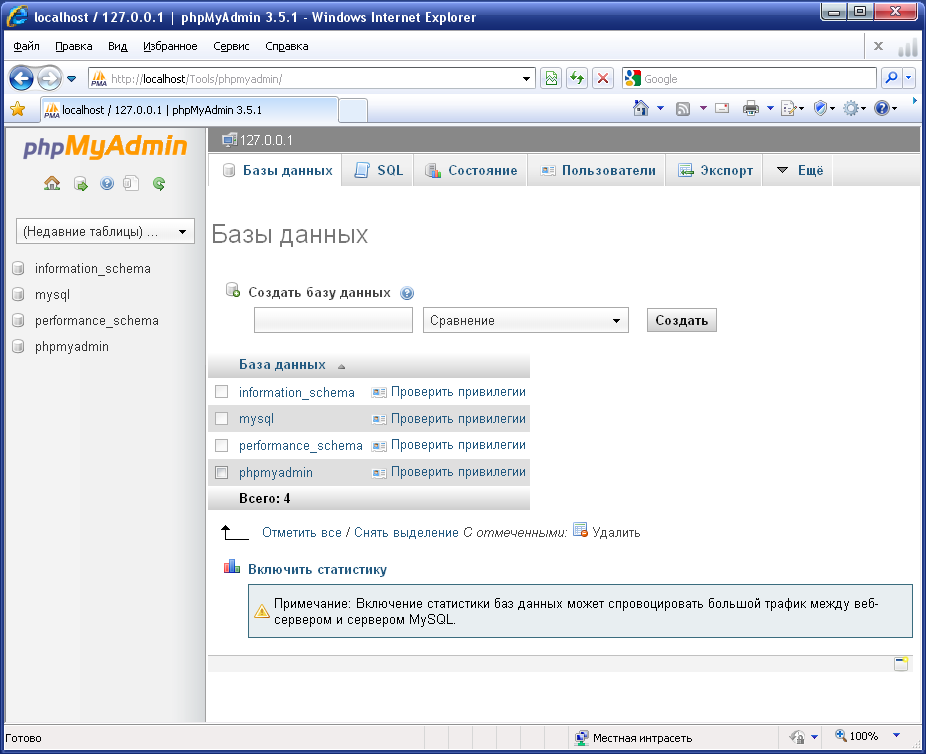Tick the performance_schema checkbox

coord(221,445)
